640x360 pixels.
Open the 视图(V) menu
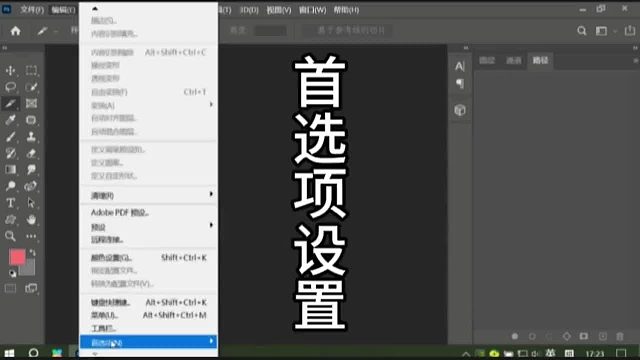(279, 10)
